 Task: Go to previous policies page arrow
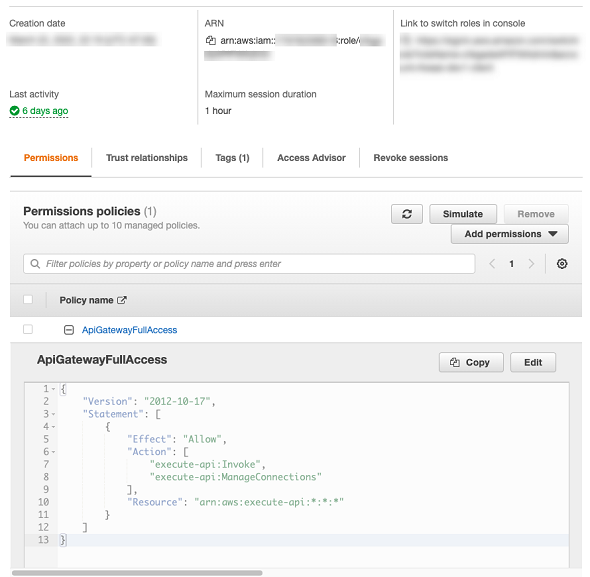coord(492,264)
